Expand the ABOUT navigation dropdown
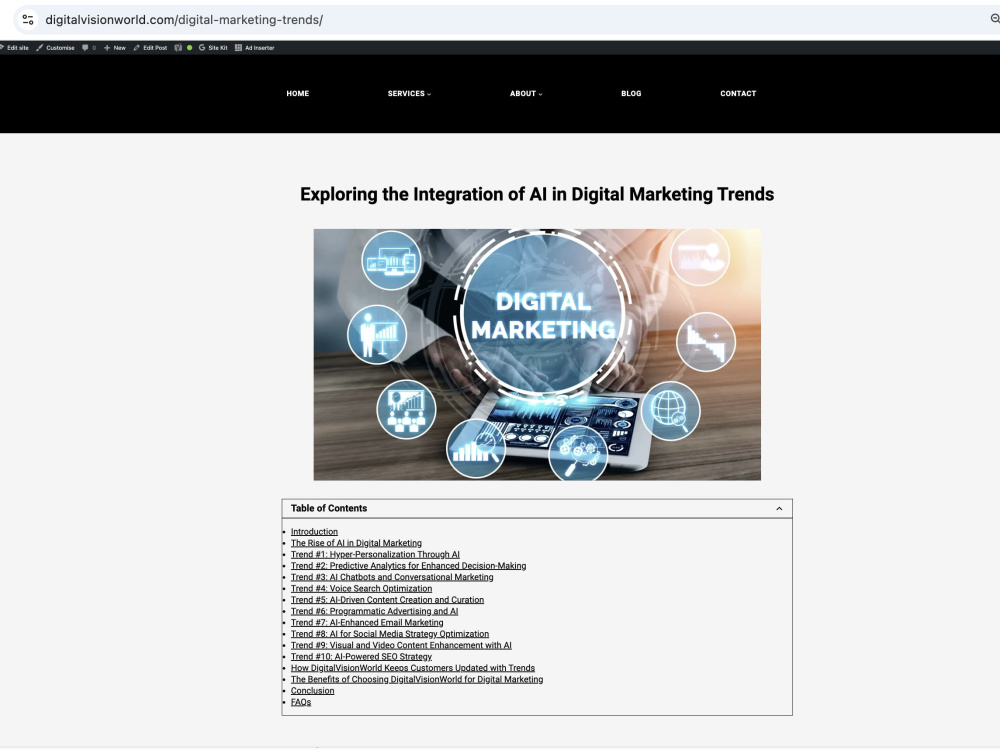1000x750 pixels. pyautogui.click(x=526, y=93)
